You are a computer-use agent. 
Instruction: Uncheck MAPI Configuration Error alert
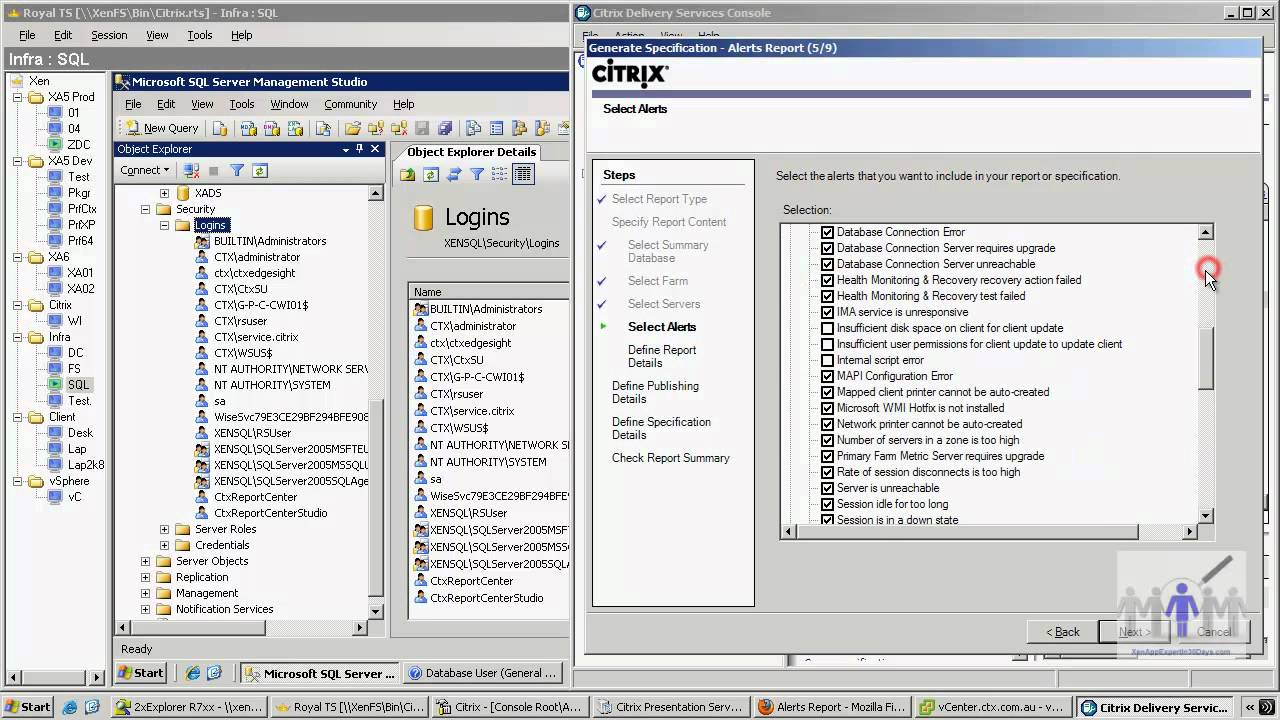827,376
